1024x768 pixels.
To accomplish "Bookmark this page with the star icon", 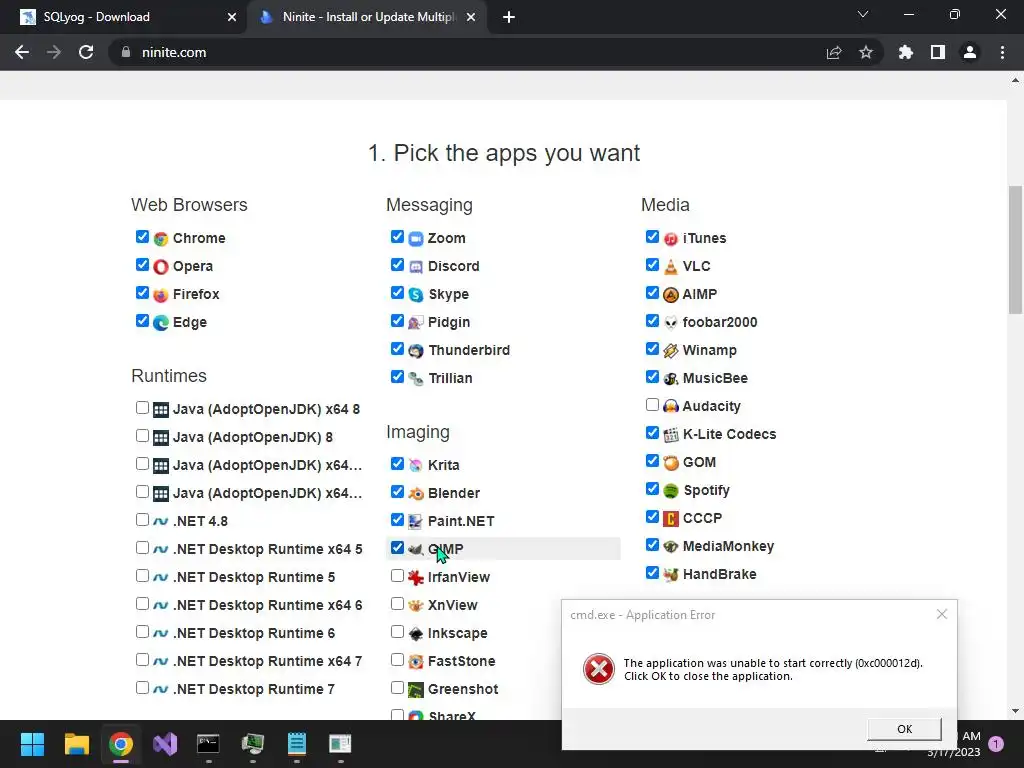I will (x=866, y=52).
